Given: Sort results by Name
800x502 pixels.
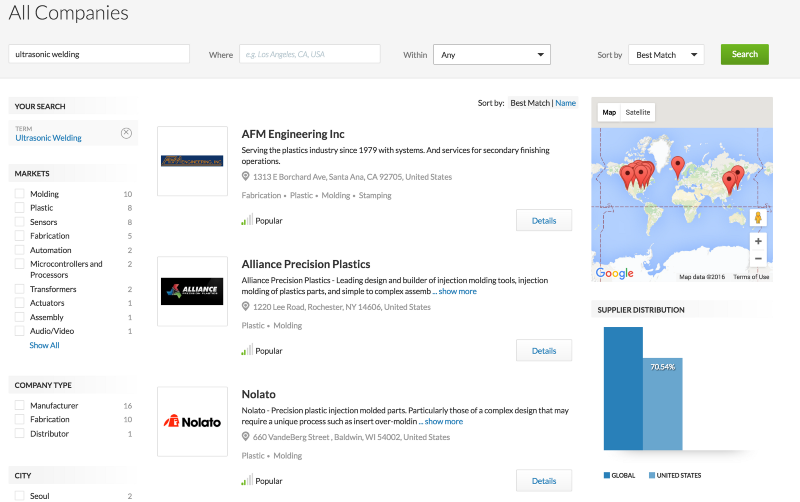Looking at the screenshot, I should click(565, 103).
